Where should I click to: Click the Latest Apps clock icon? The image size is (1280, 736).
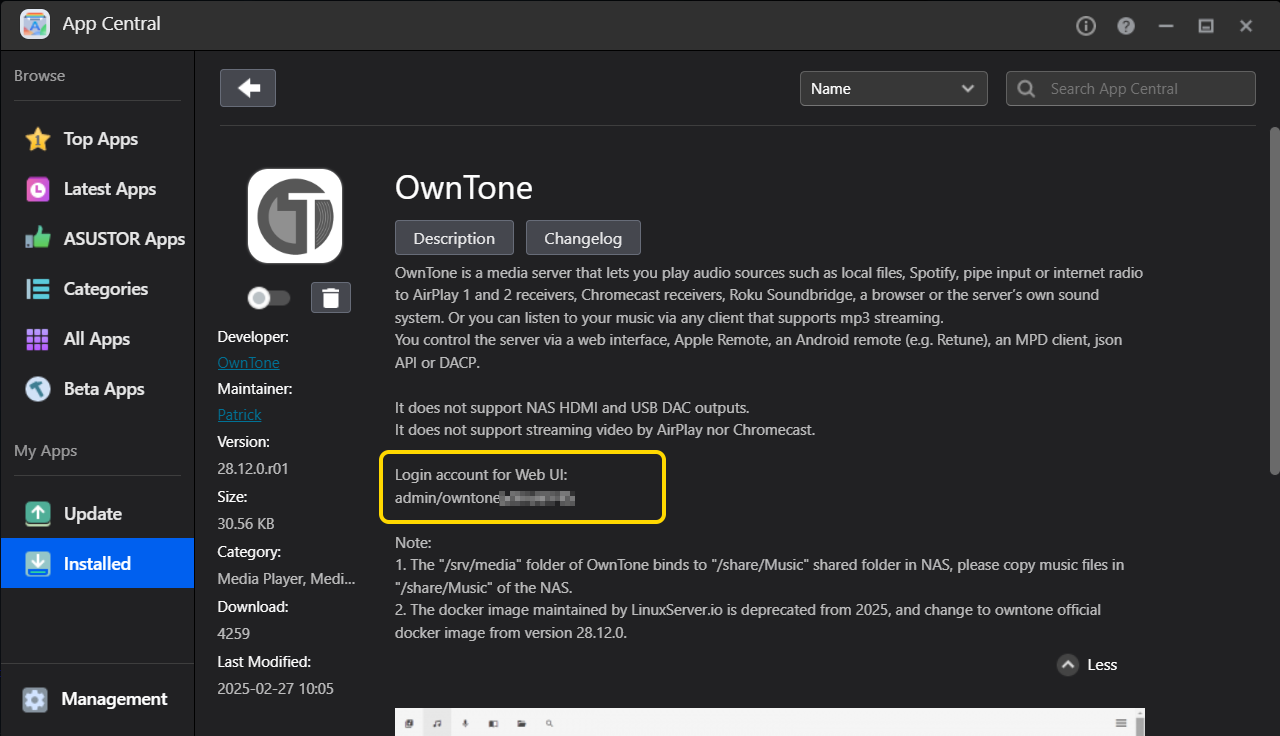click(38, 189)
